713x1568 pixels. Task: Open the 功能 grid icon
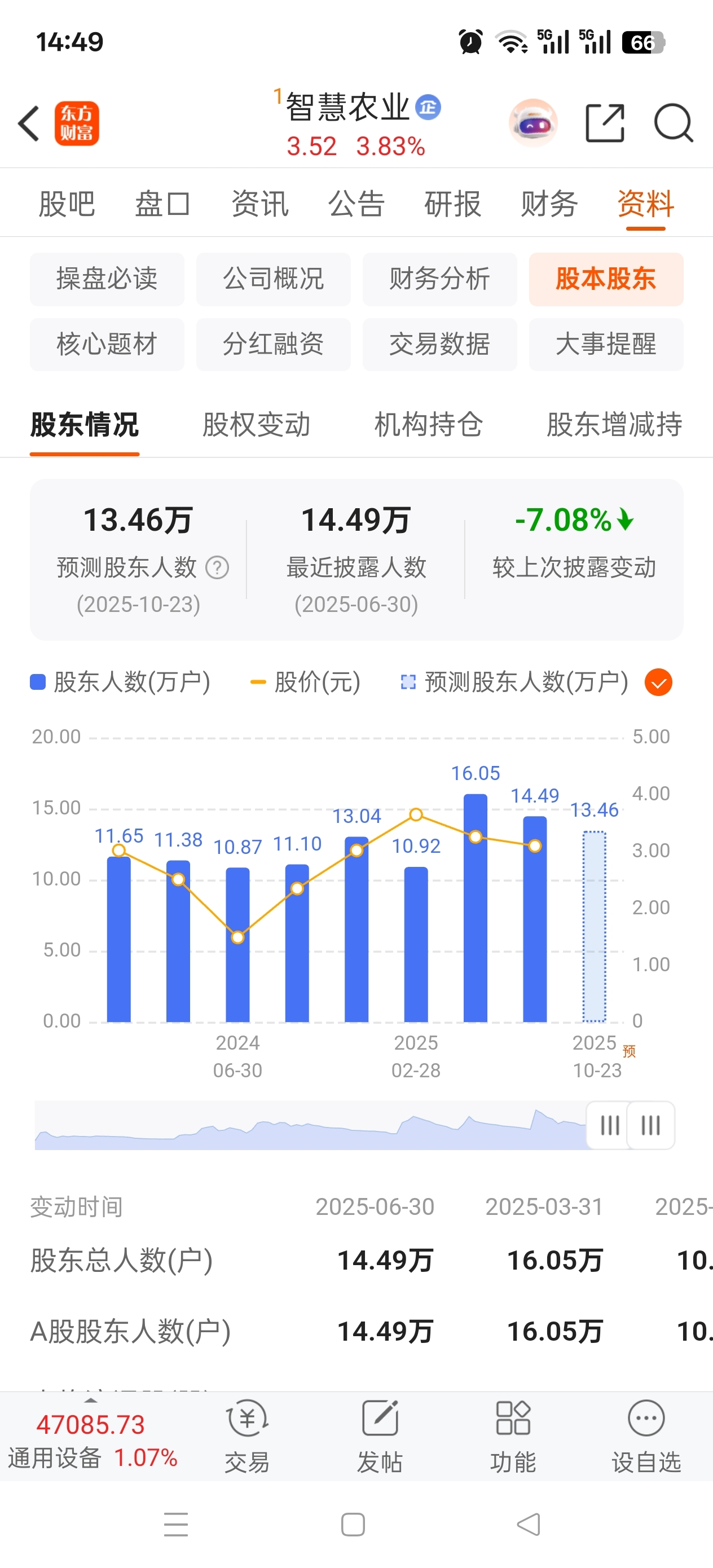pyautogui.click(x=513, y=1419)
